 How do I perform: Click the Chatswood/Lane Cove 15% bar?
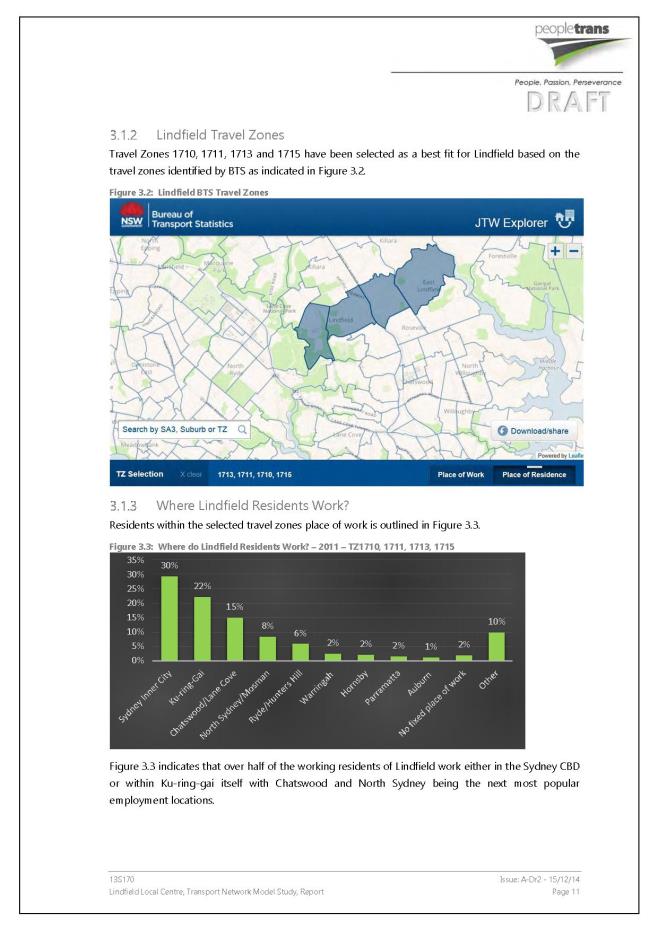[x=235, y=639]
